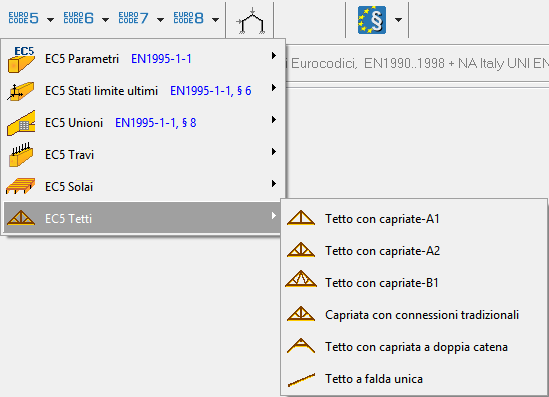Expand the EC5 Parametri submenu arrow
Image resolution: width=549 pixels, height=397 pixels.
[274, 56]
